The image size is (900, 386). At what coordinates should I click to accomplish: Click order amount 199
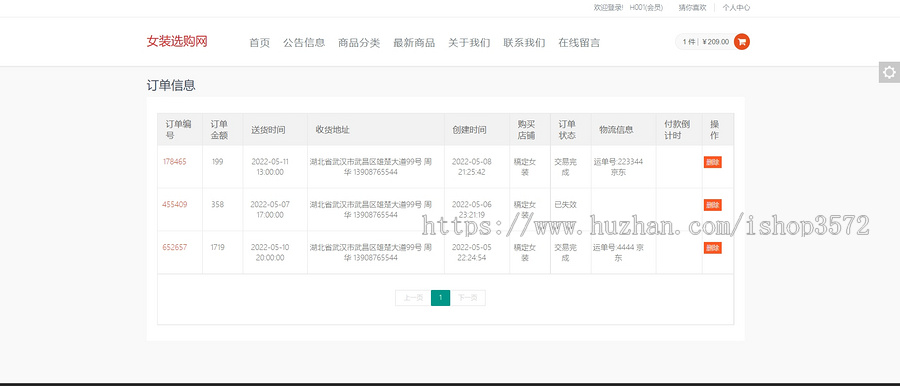(218, 162)
